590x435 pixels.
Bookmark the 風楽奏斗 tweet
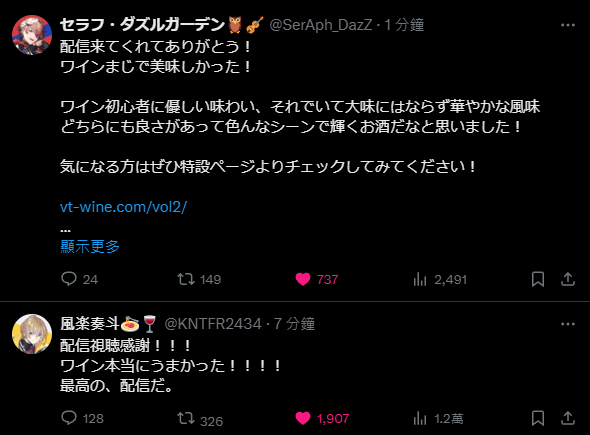pos(538,418)
